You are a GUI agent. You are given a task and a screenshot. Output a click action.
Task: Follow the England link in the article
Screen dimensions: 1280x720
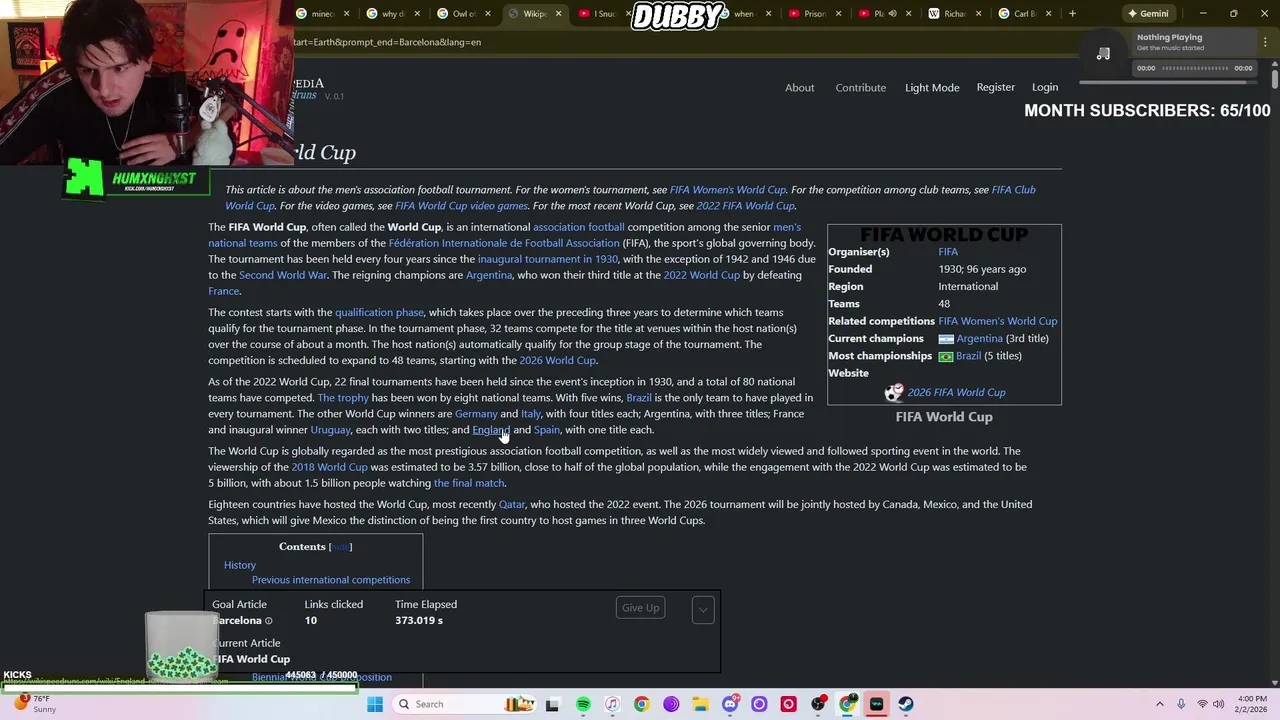[490, 430]
